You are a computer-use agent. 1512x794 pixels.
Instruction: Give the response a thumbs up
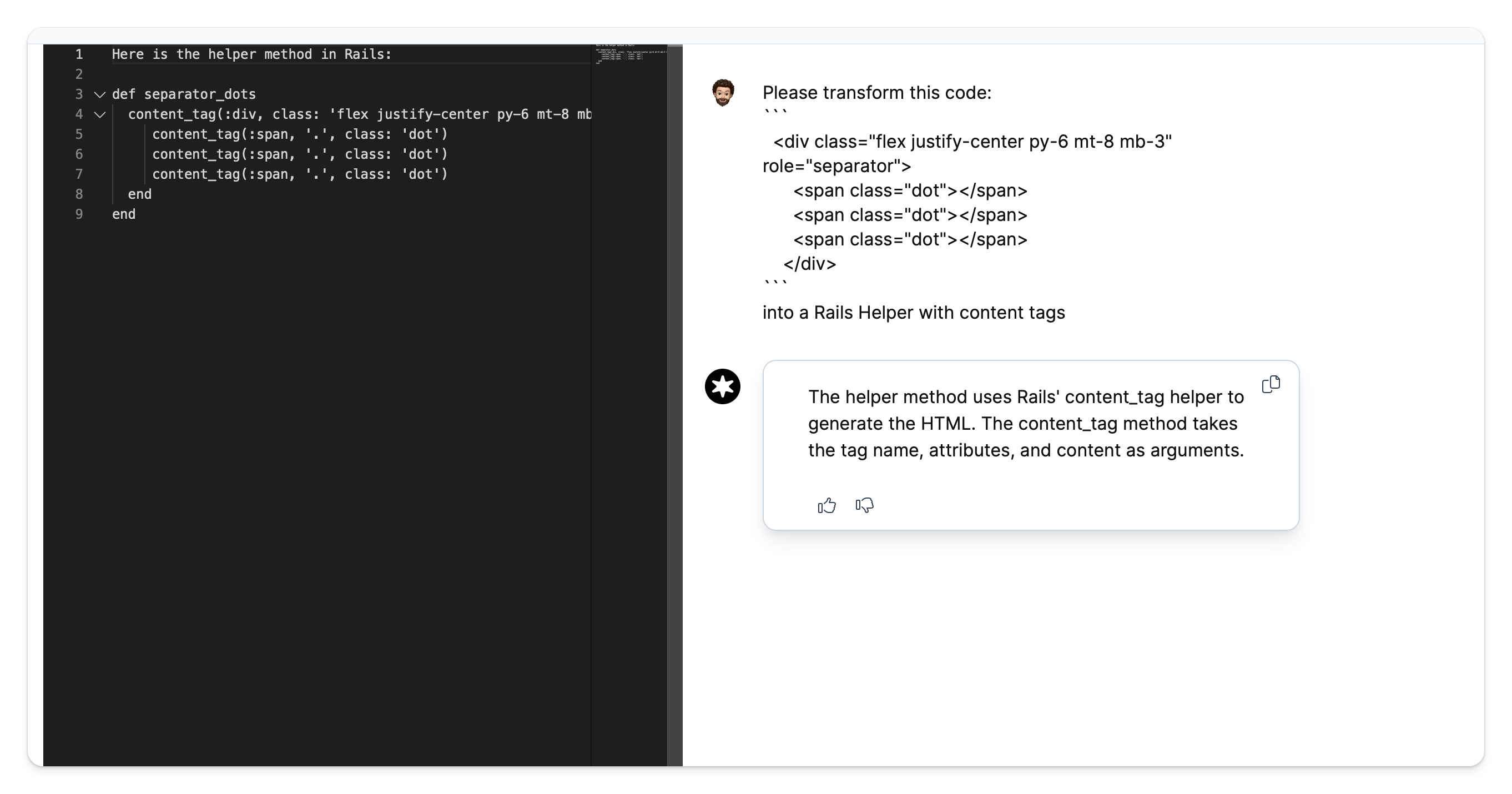point(826,505)
